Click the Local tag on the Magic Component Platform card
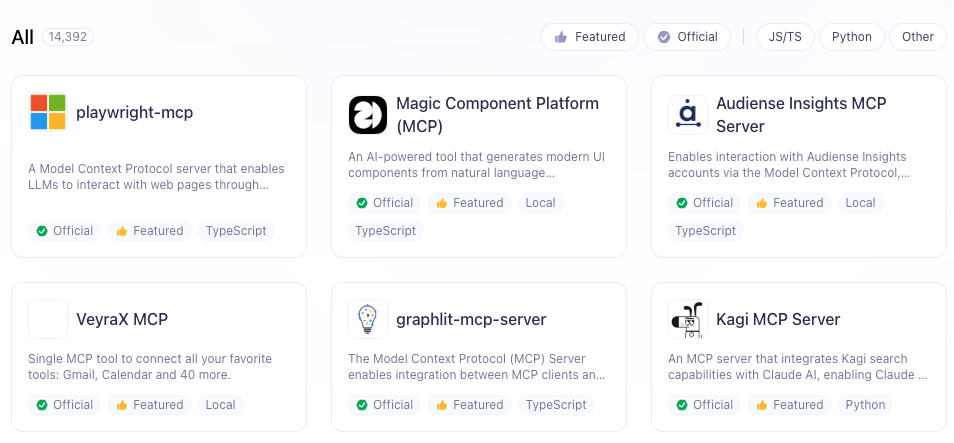The height and width of the screenshot is (443, 954). (541, 203)
